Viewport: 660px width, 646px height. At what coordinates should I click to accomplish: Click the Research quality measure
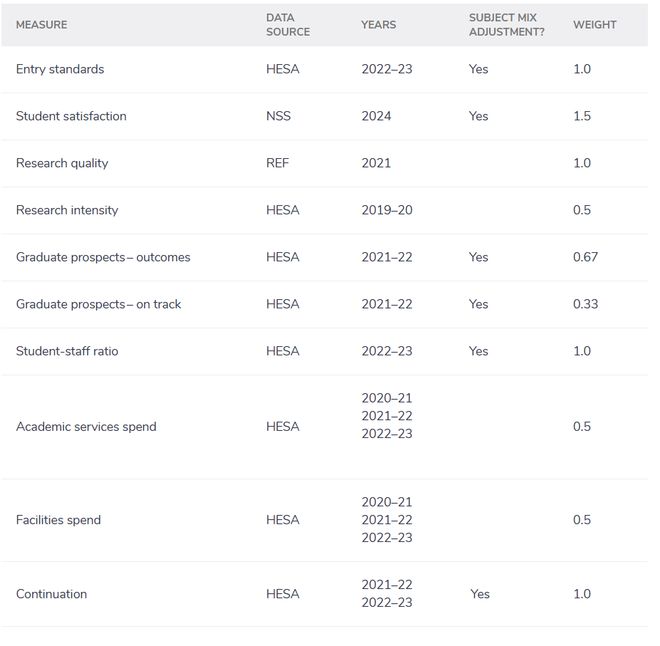coord(62,163)
